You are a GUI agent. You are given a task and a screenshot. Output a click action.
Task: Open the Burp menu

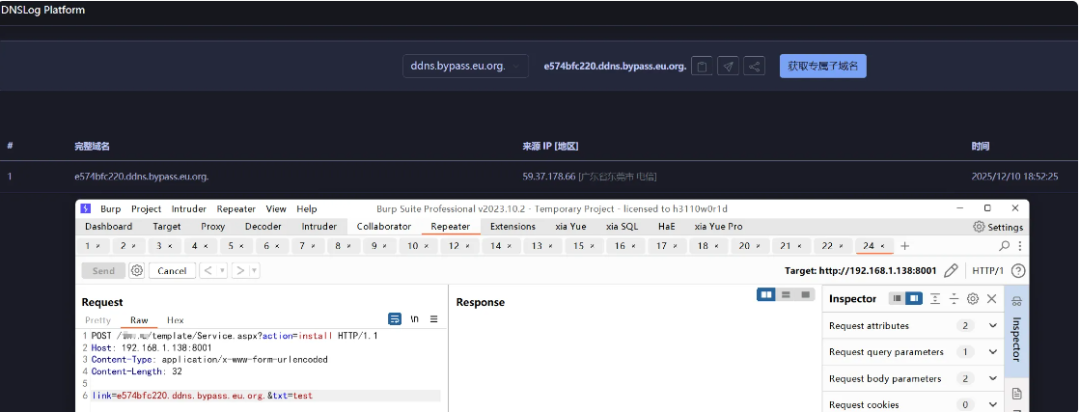110,209
